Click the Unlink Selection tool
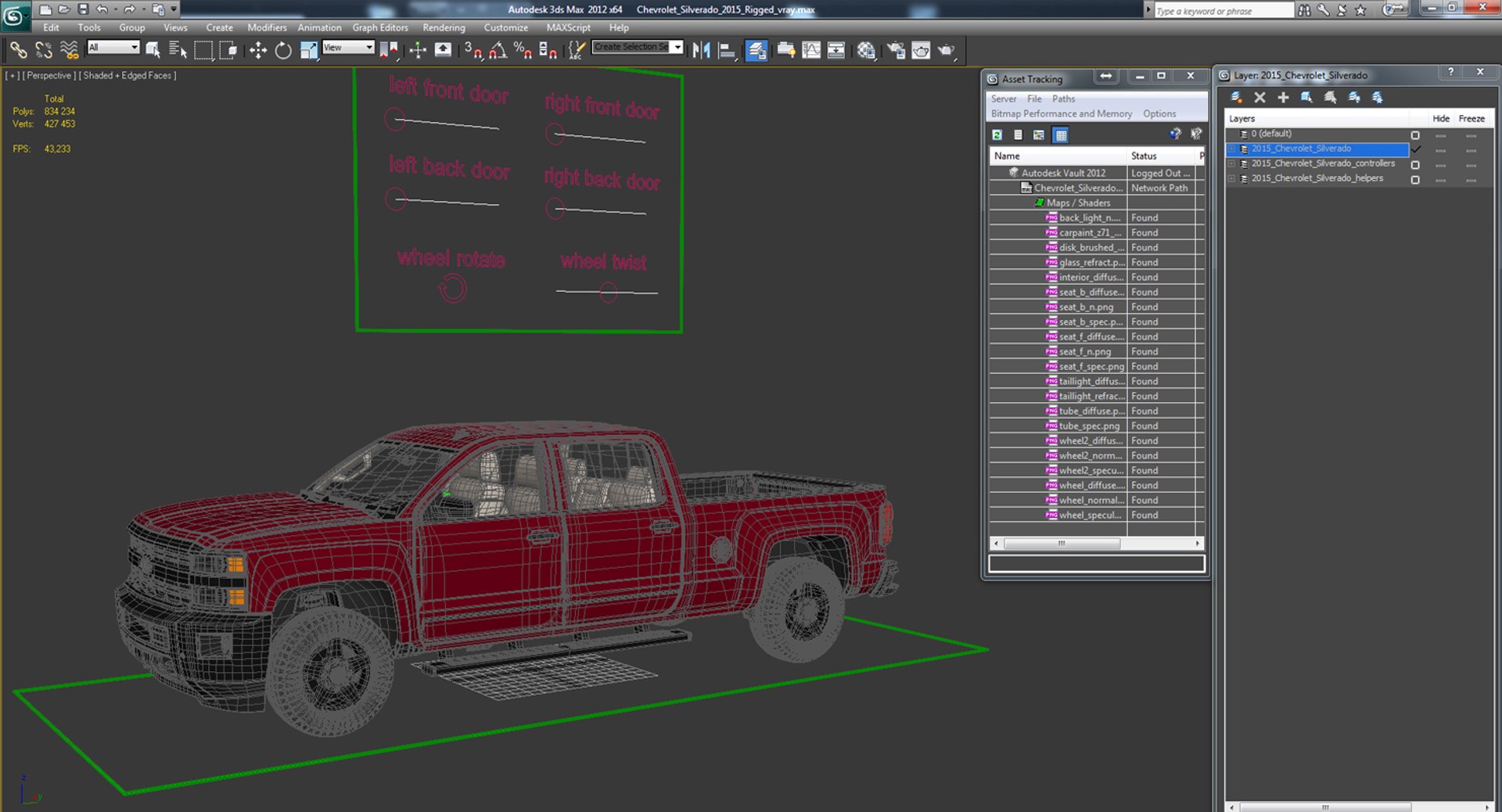 (x=44, y=51)
